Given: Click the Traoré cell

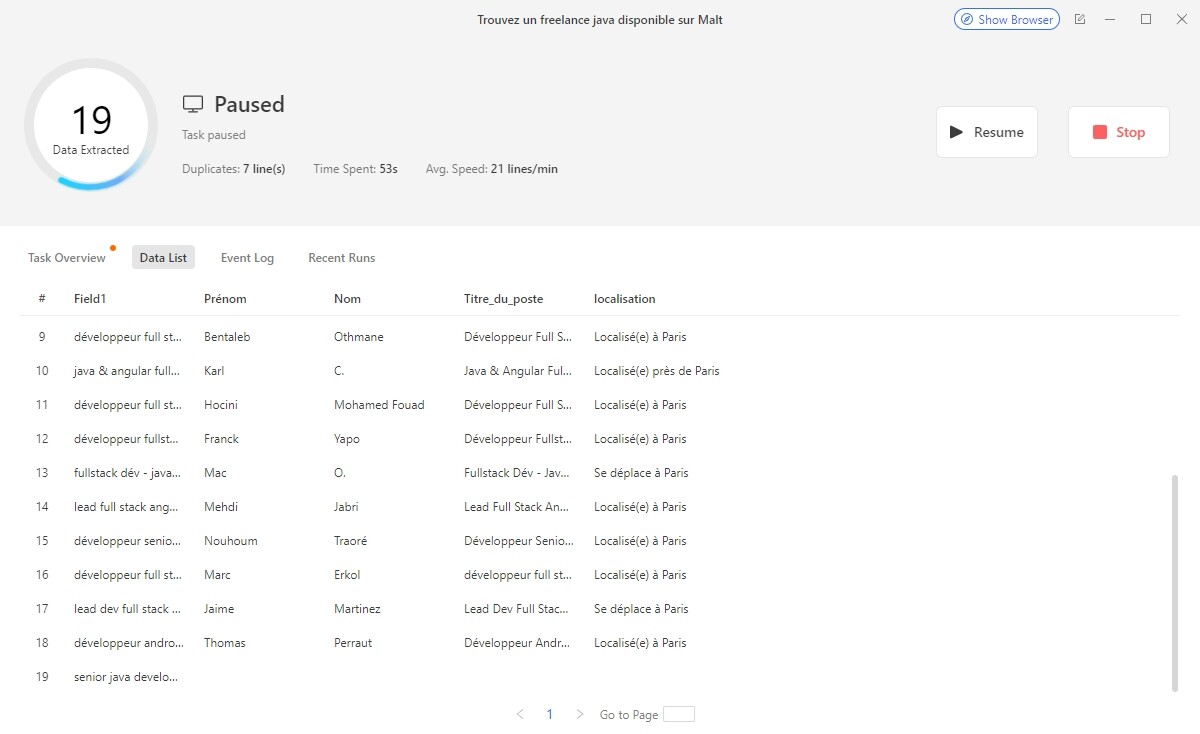Looking at the screenshot, I should (x=350, y=541).
